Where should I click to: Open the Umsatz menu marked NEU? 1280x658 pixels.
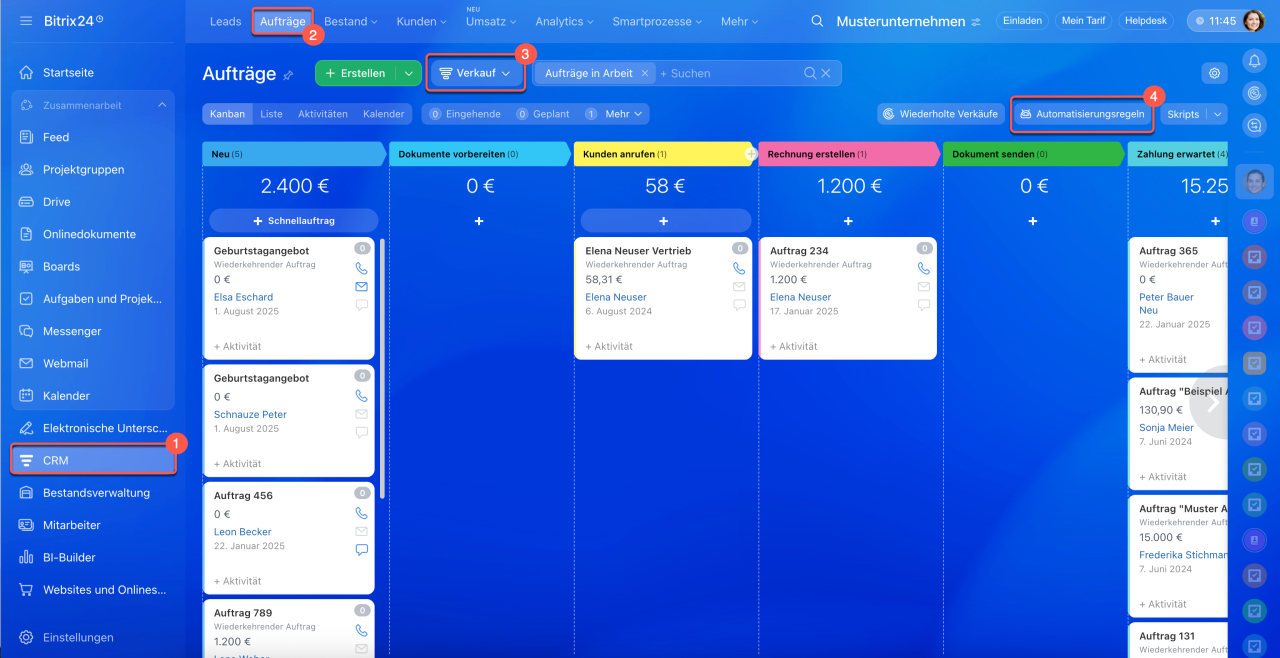pyautogui.click(x=491, y=21)
